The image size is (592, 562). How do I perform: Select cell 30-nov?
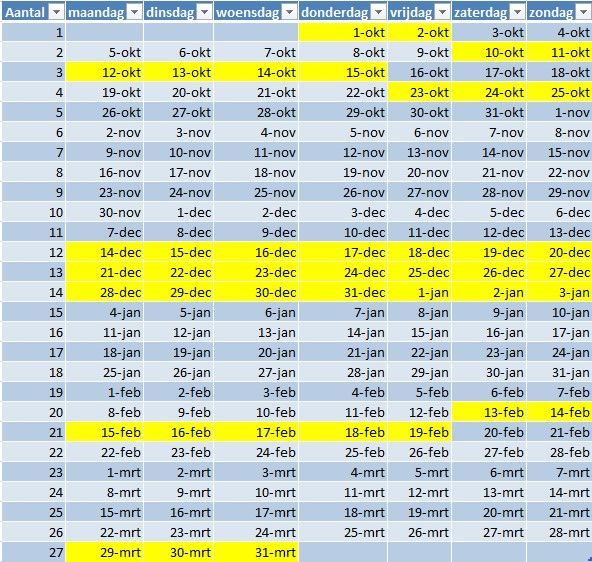(105, 212)
